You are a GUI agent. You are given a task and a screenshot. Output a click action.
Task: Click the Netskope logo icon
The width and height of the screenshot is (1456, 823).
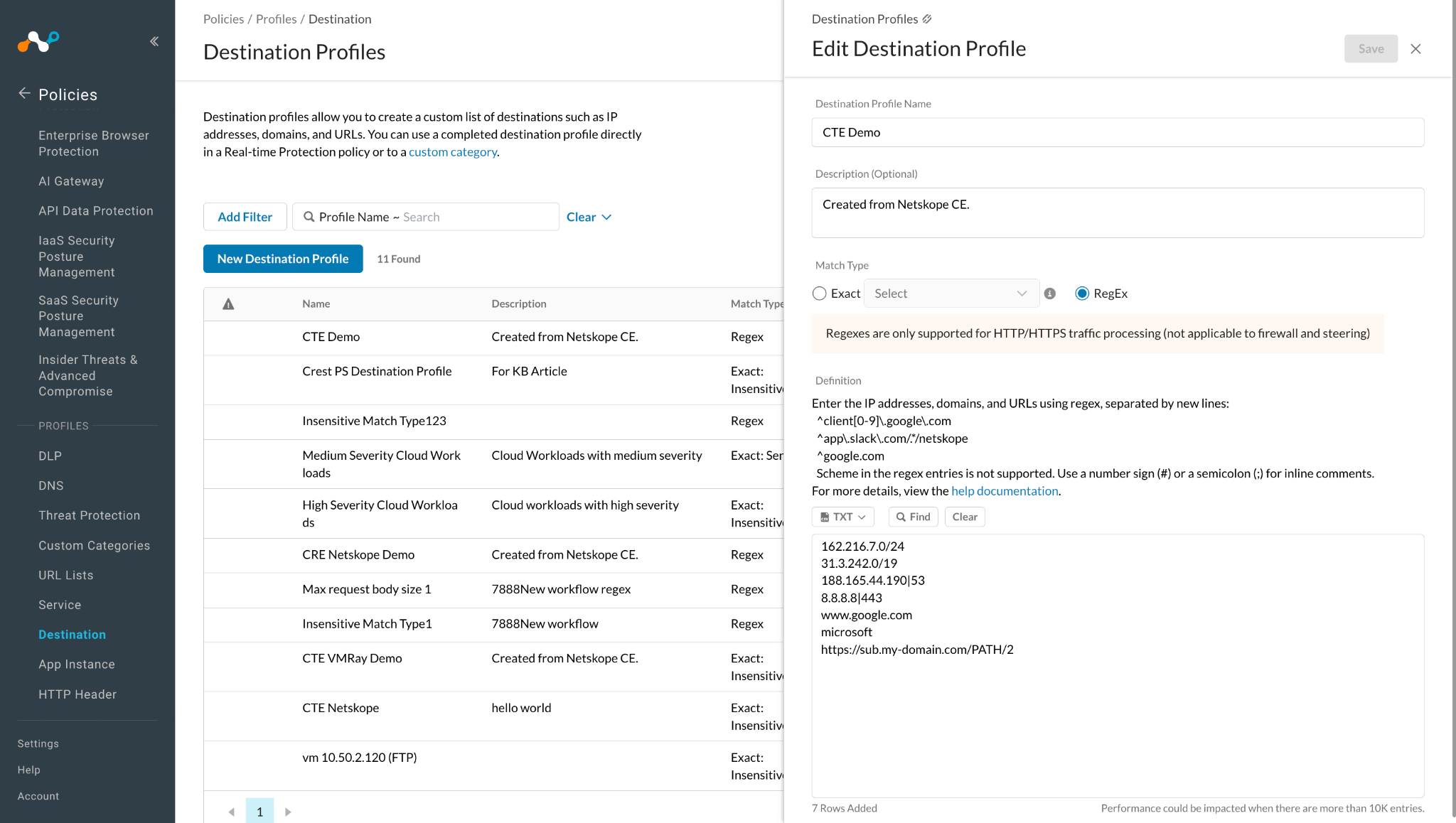[38, 41]
